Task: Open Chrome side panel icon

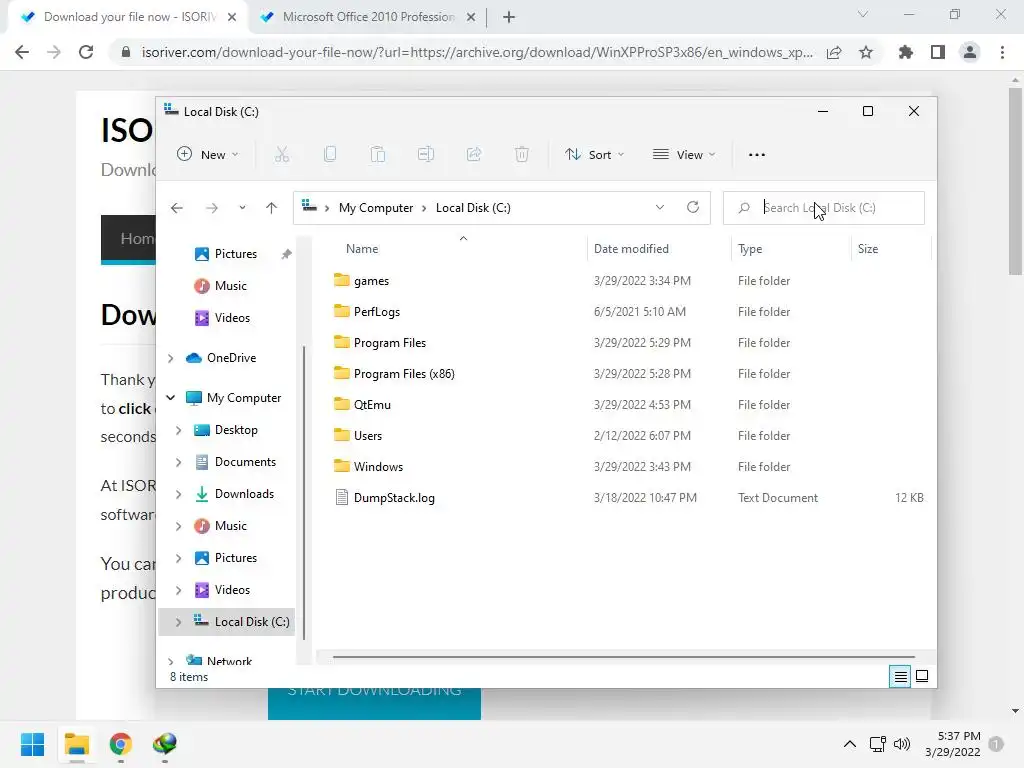Action: (938, 52)
